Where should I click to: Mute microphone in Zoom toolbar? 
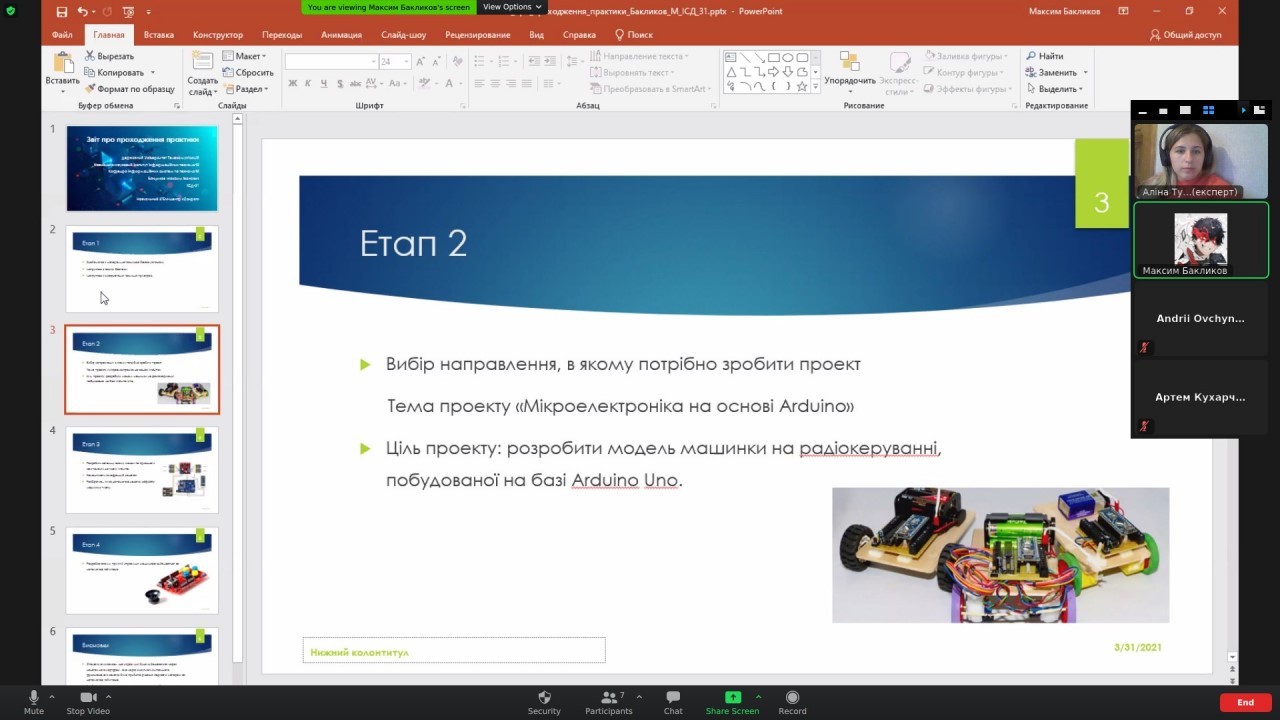(34, 702)
